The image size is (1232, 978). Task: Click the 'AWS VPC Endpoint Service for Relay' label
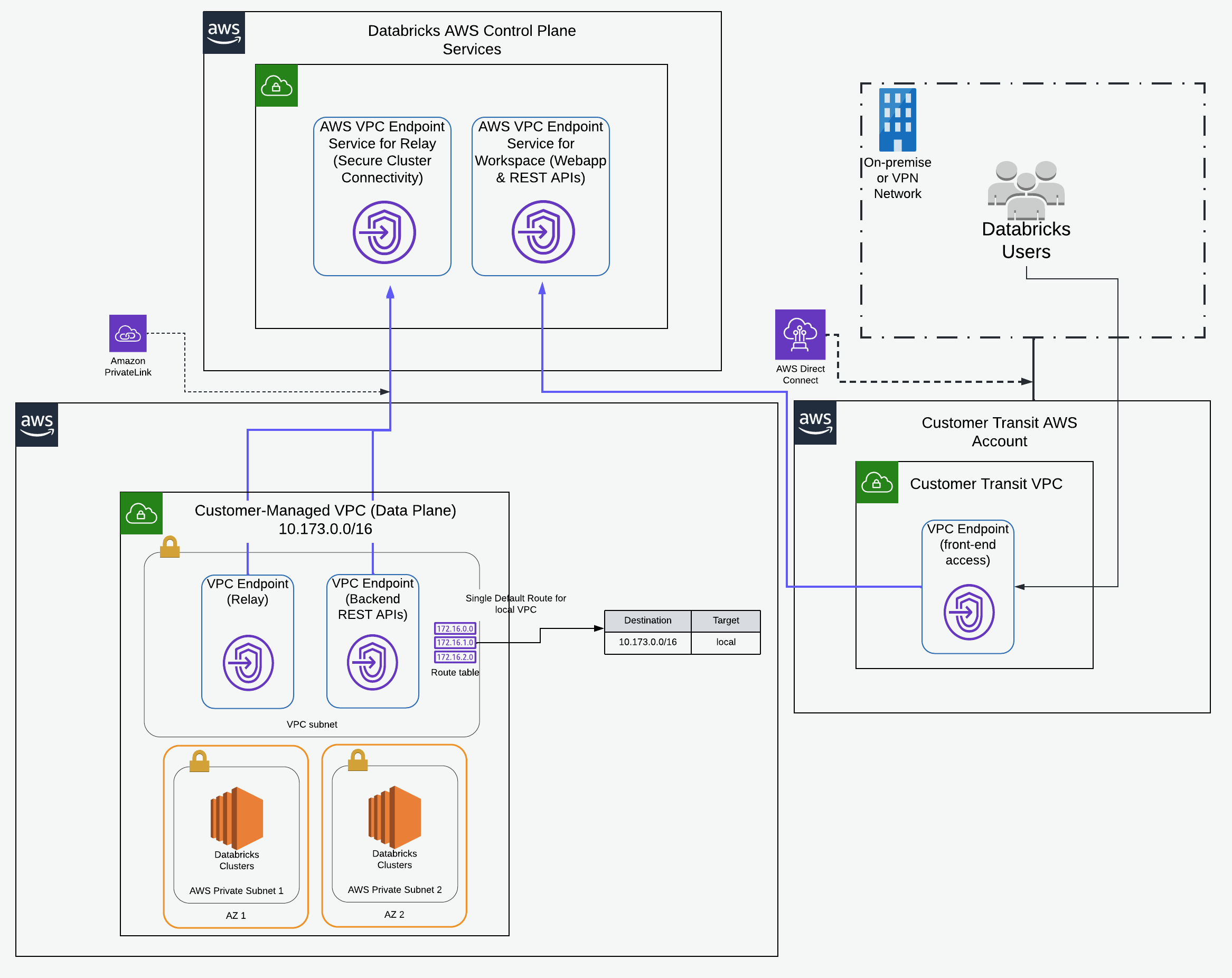(x=382, y=152)
